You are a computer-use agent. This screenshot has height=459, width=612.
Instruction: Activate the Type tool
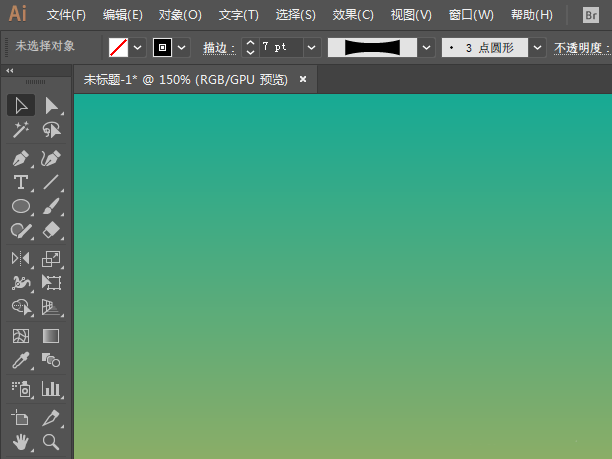[x=21, y=182]
